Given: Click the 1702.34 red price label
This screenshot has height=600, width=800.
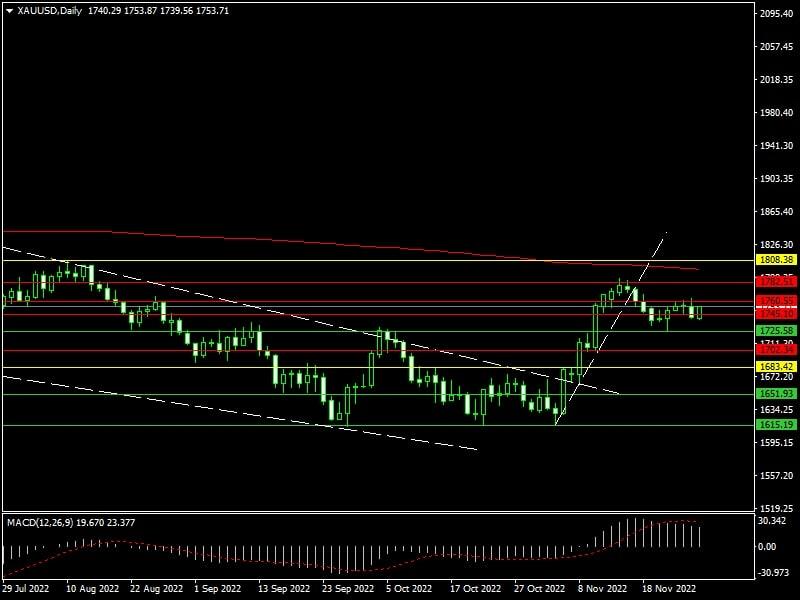Looking at the screenshot, I should click(x=777, y=350).
